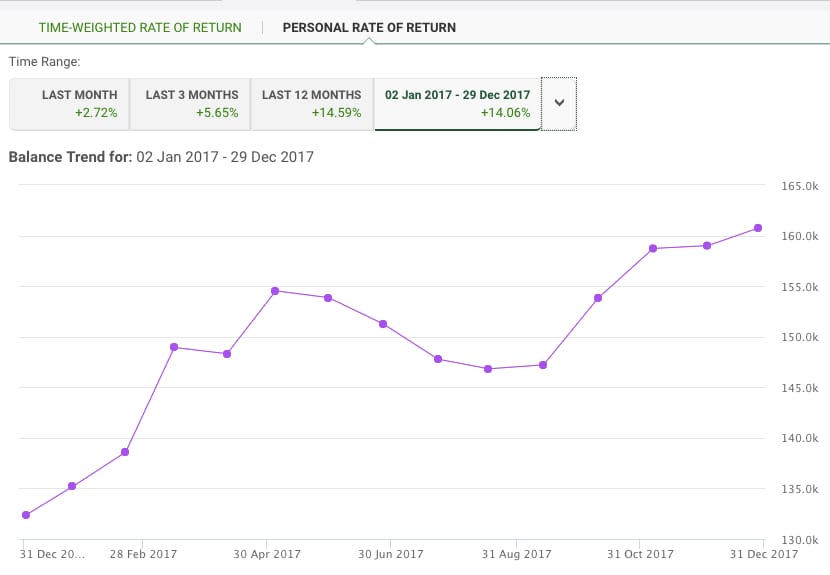The height and width of the screenshot is (575, 830).
Task: Click the 30 Apr 2017 axis label
Action: tap(267, 554)
